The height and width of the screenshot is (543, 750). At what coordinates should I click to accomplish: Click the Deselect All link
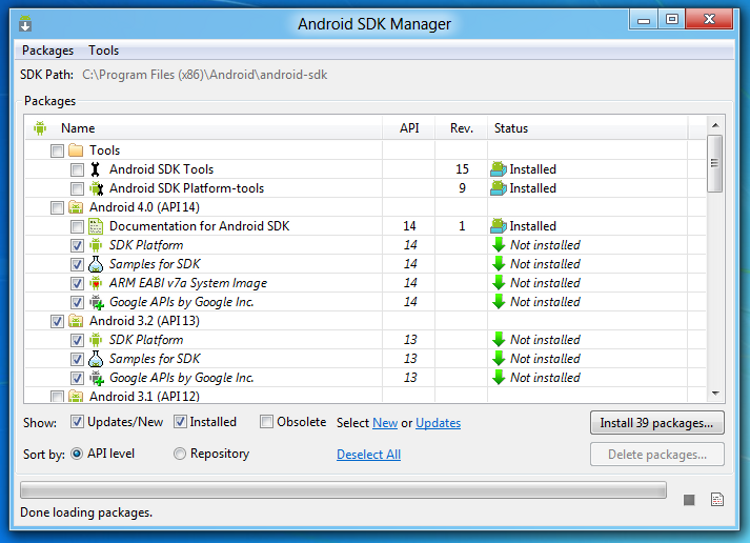tap(368, 454)
